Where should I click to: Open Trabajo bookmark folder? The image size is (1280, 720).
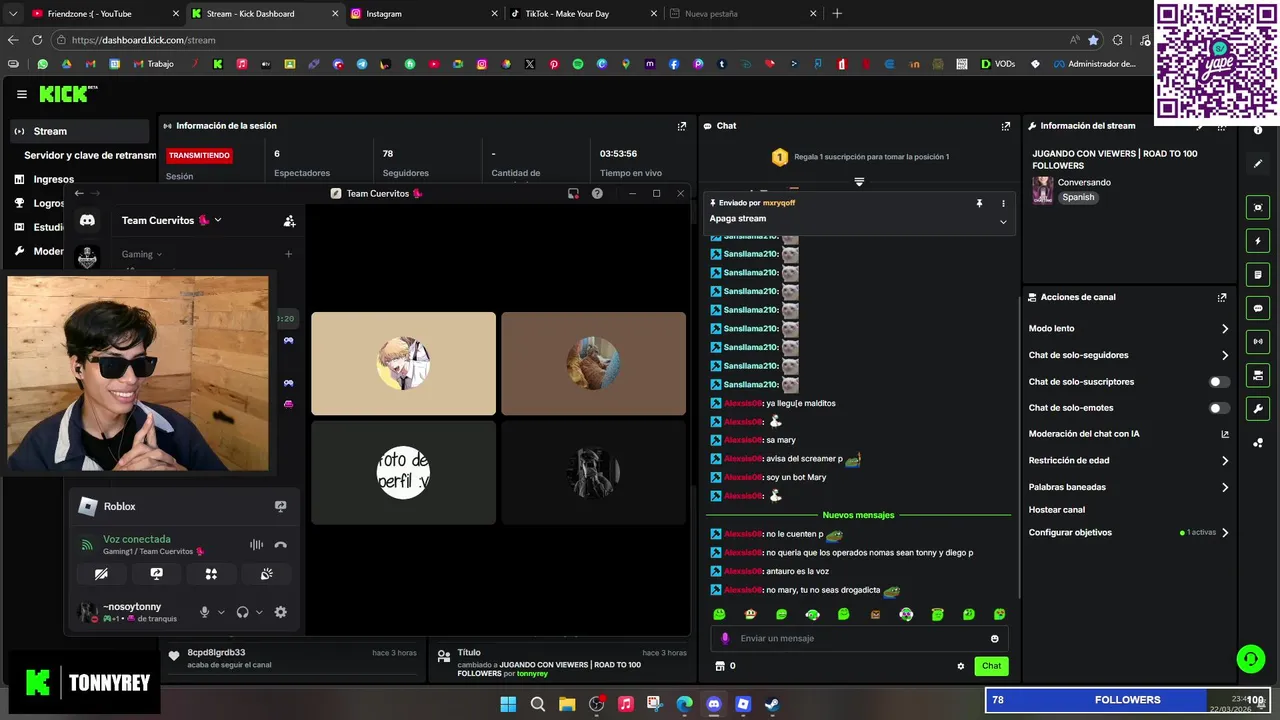152,64
